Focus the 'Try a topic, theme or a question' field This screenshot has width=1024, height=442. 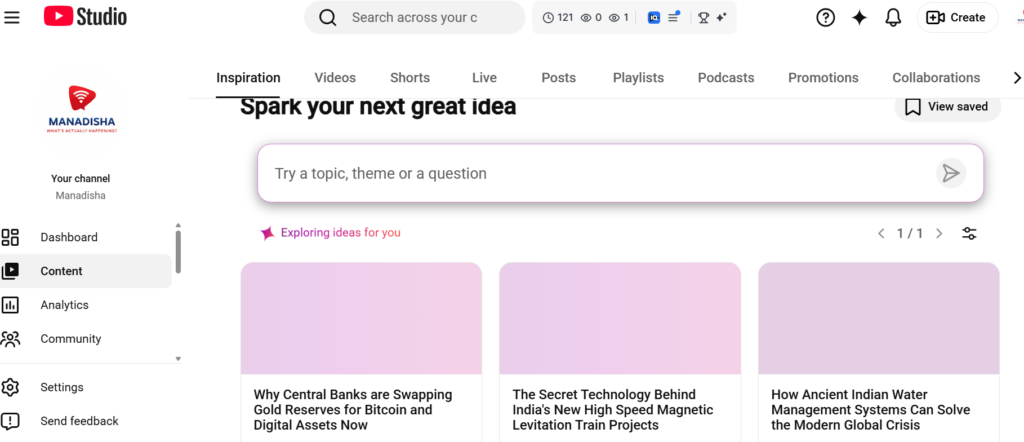(x=620, y=173)
